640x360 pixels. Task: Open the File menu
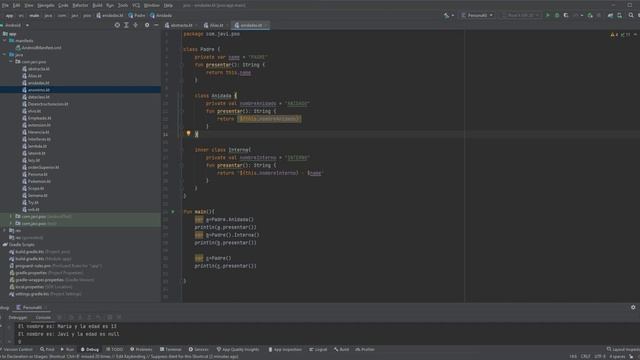point(5,5)
